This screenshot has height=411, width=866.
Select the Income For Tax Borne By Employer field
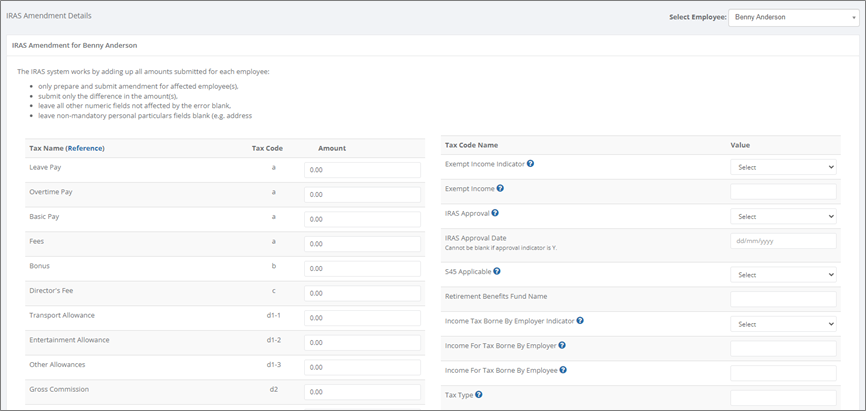point(783,349)
